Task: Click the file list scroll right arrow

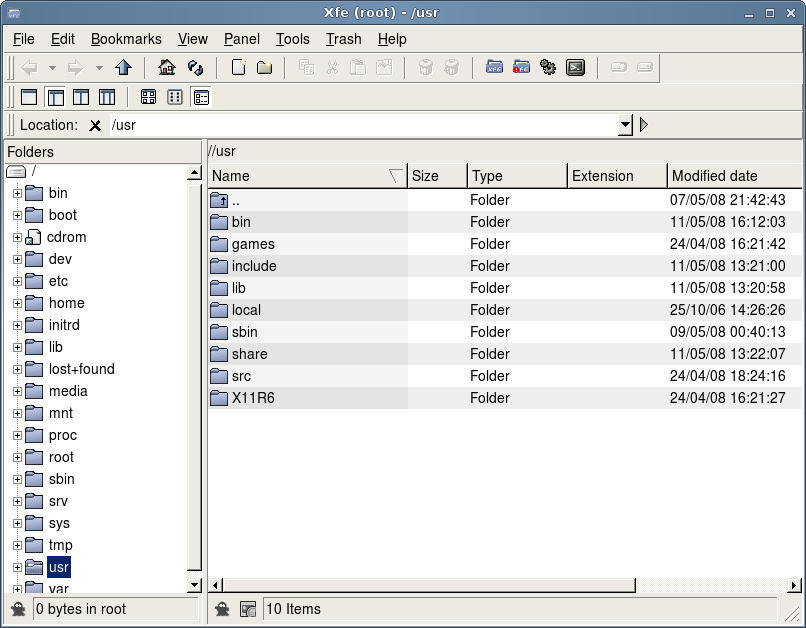Action: 795,585
